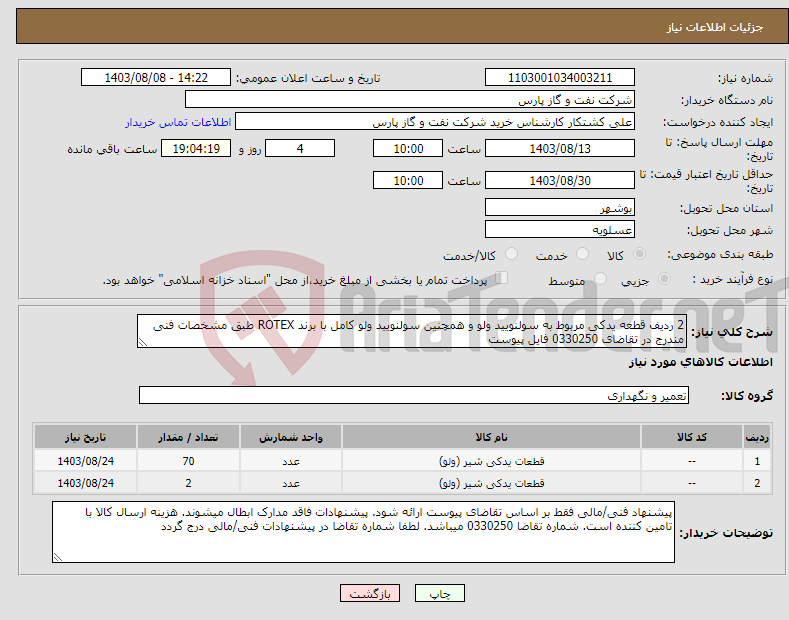Click the delivery city field عسلویه
Viewport: 789px width, 620px height.
[x=560, y=229]
